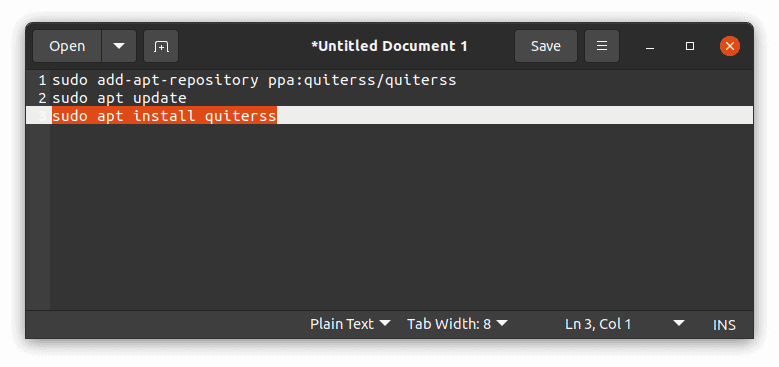This screenshot has height=367, width=779.
Task: Open a file with the Open button
Action: pos(67,46)
